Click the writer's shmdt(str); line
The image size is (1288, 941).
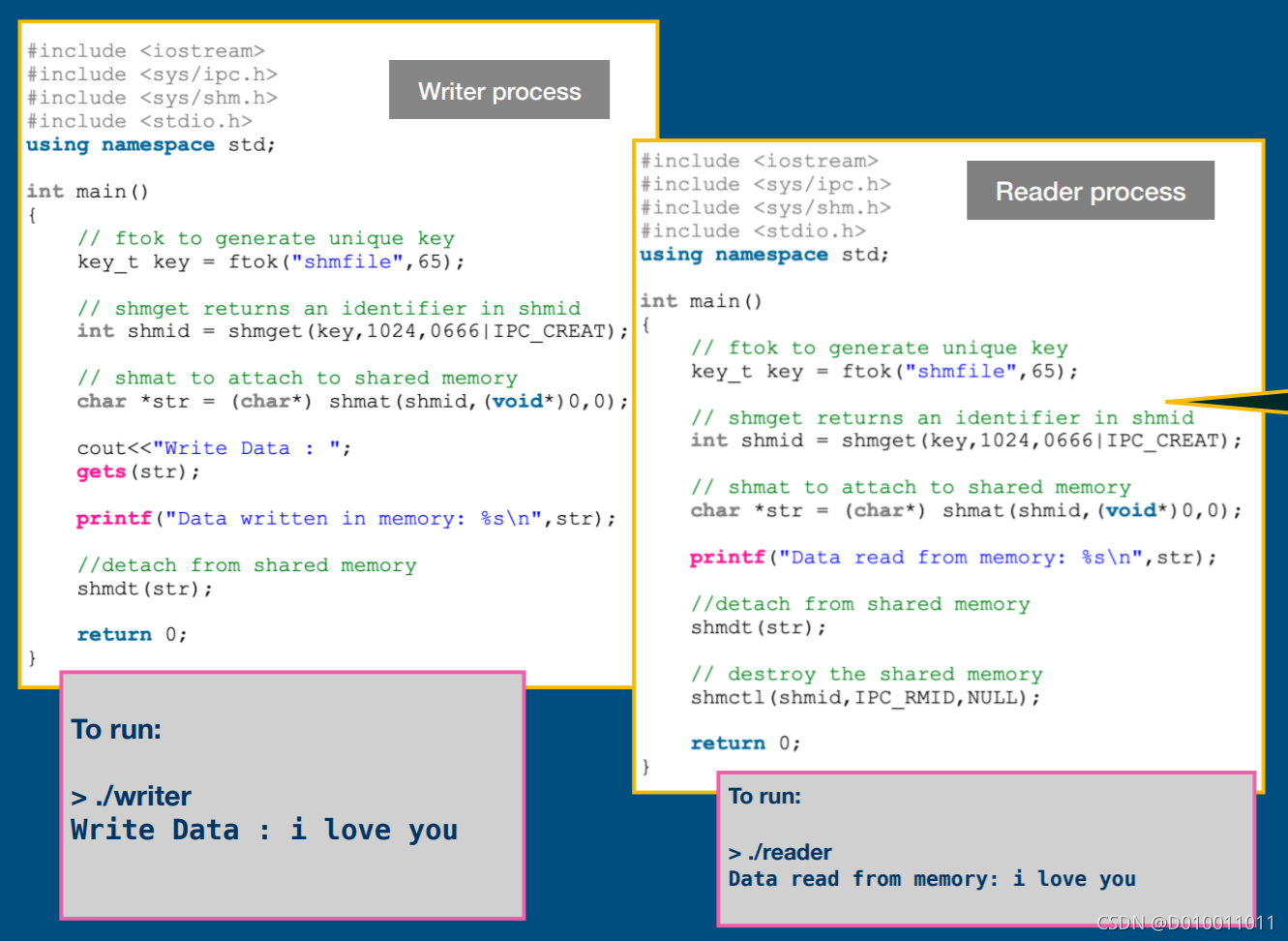[145, 589]
